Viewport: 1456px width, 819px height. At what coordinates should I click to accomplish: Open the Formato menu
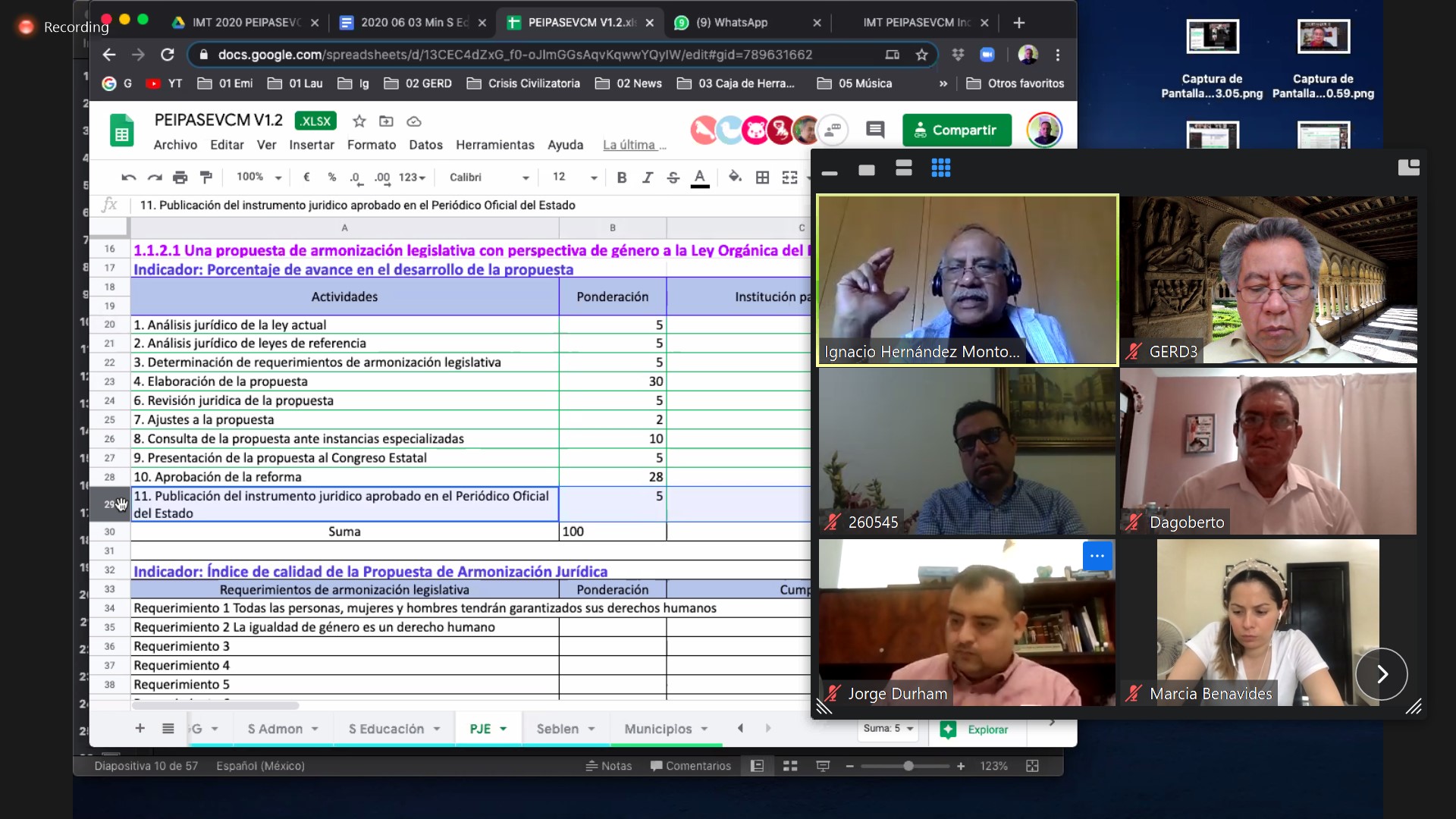[x=372, y=145]
